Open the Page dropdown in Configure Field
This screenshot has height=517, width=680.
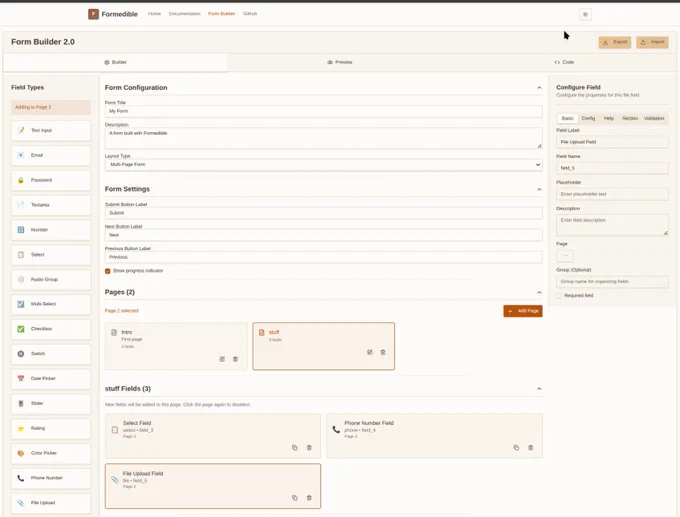[565, 256]
